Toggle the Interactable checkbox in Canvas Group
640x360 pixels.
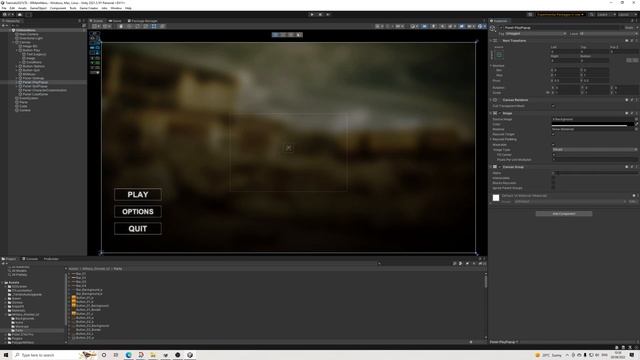point(553,178)
